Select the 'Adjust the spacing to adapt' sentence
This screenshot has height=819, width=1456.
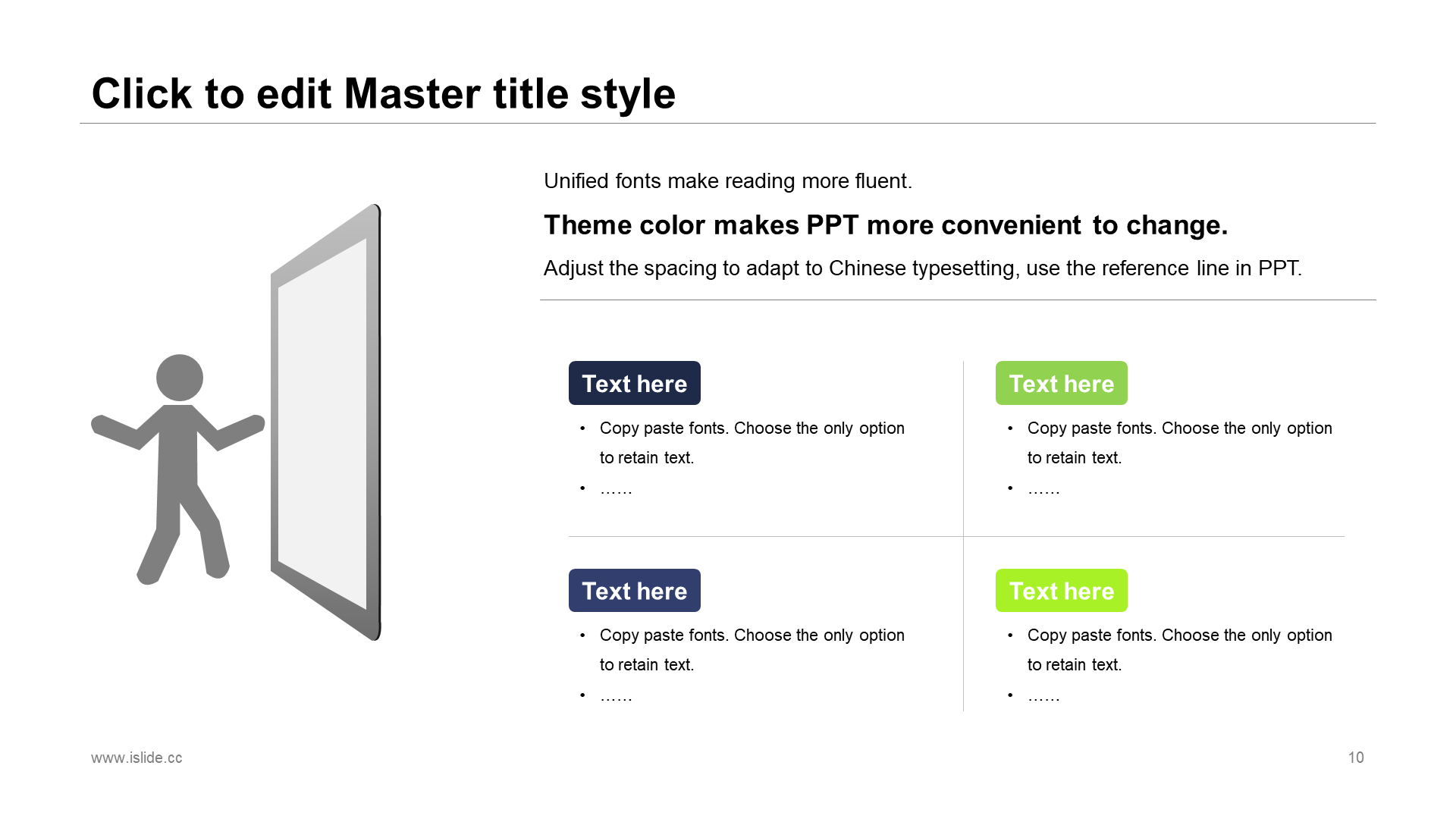922,268
